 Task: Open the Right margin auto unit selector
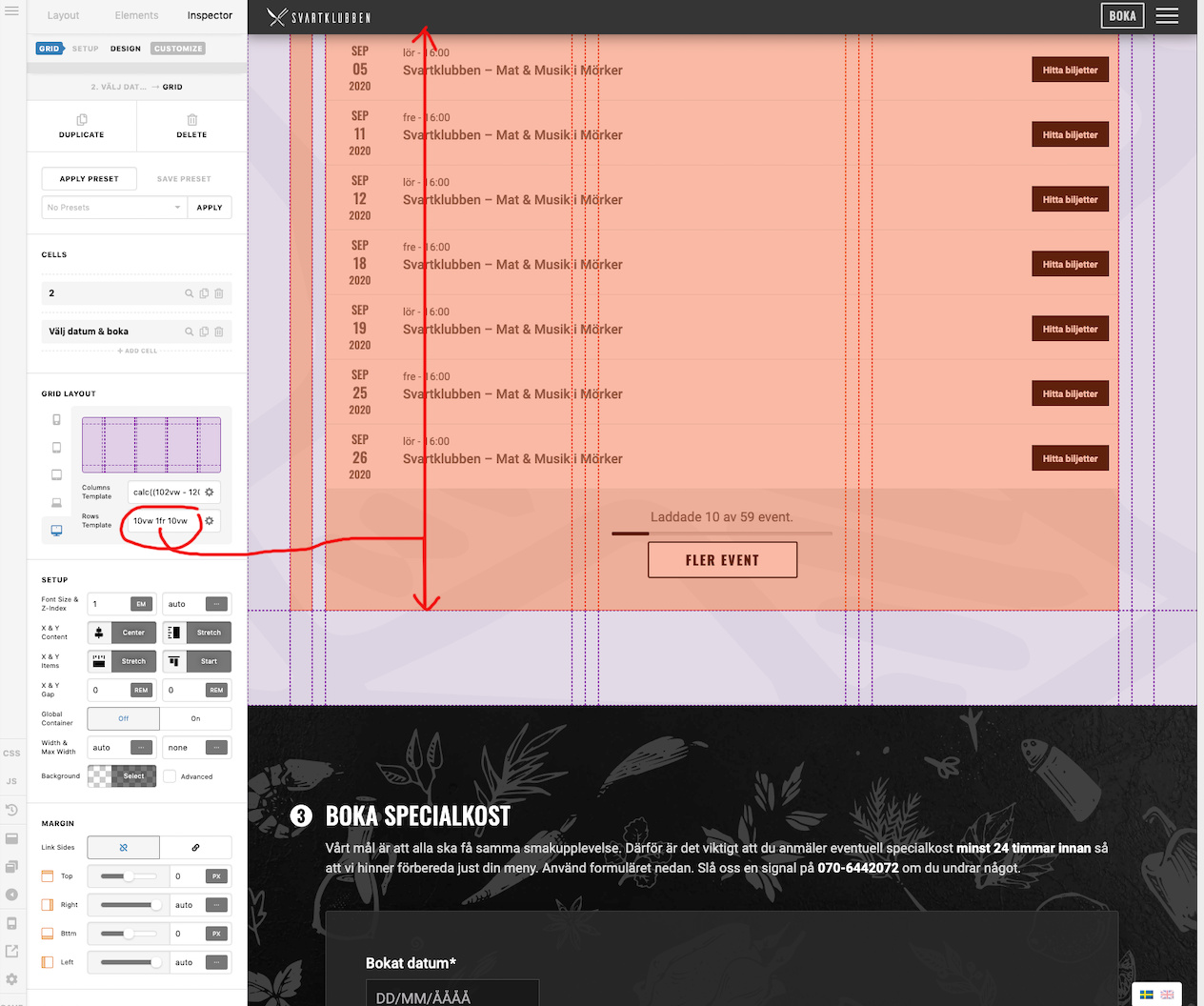click(x=217, y=905)
